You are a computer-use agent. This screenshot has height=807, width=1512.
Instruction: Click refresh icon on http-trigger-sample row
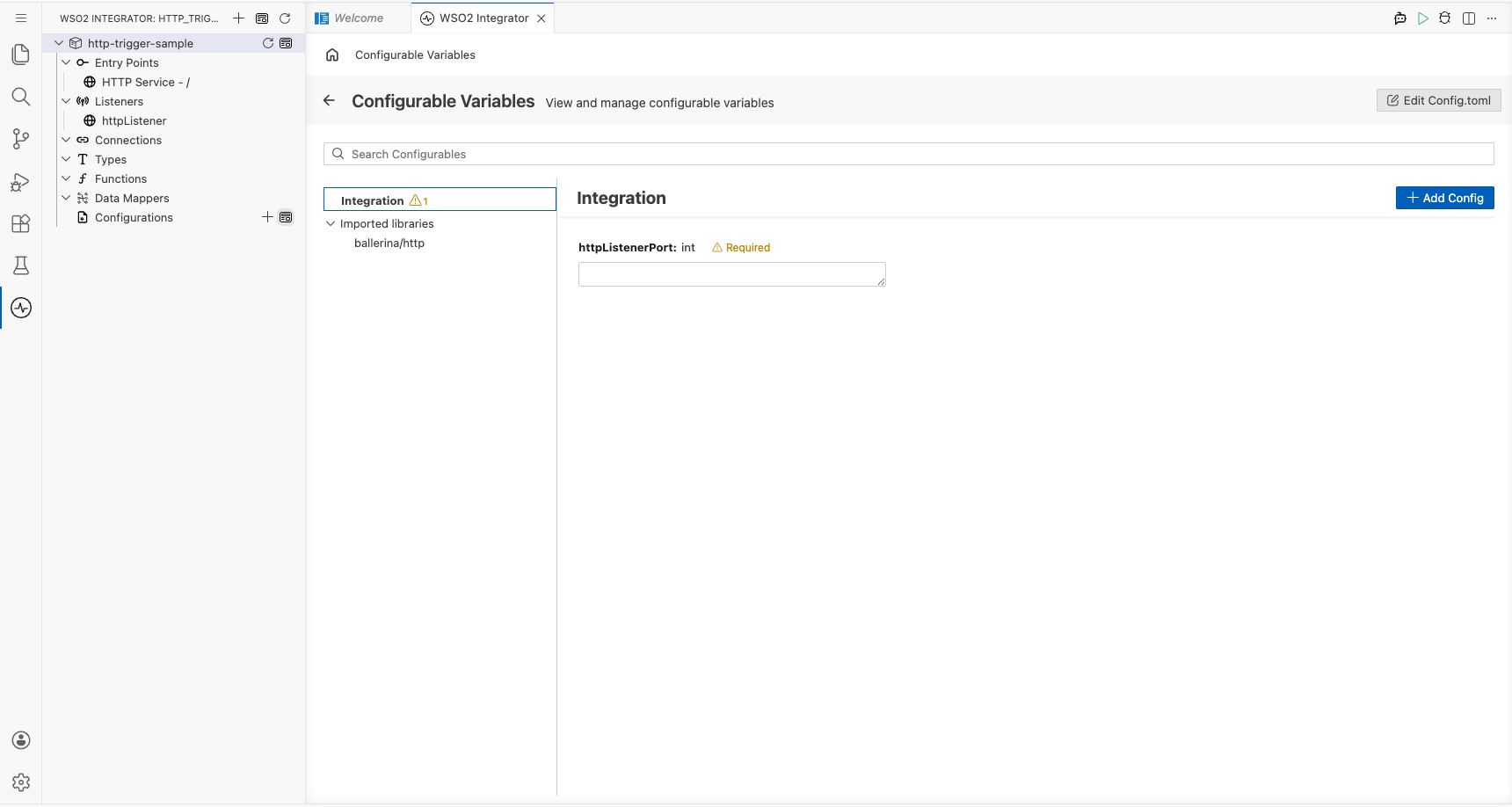coord(268,43)
